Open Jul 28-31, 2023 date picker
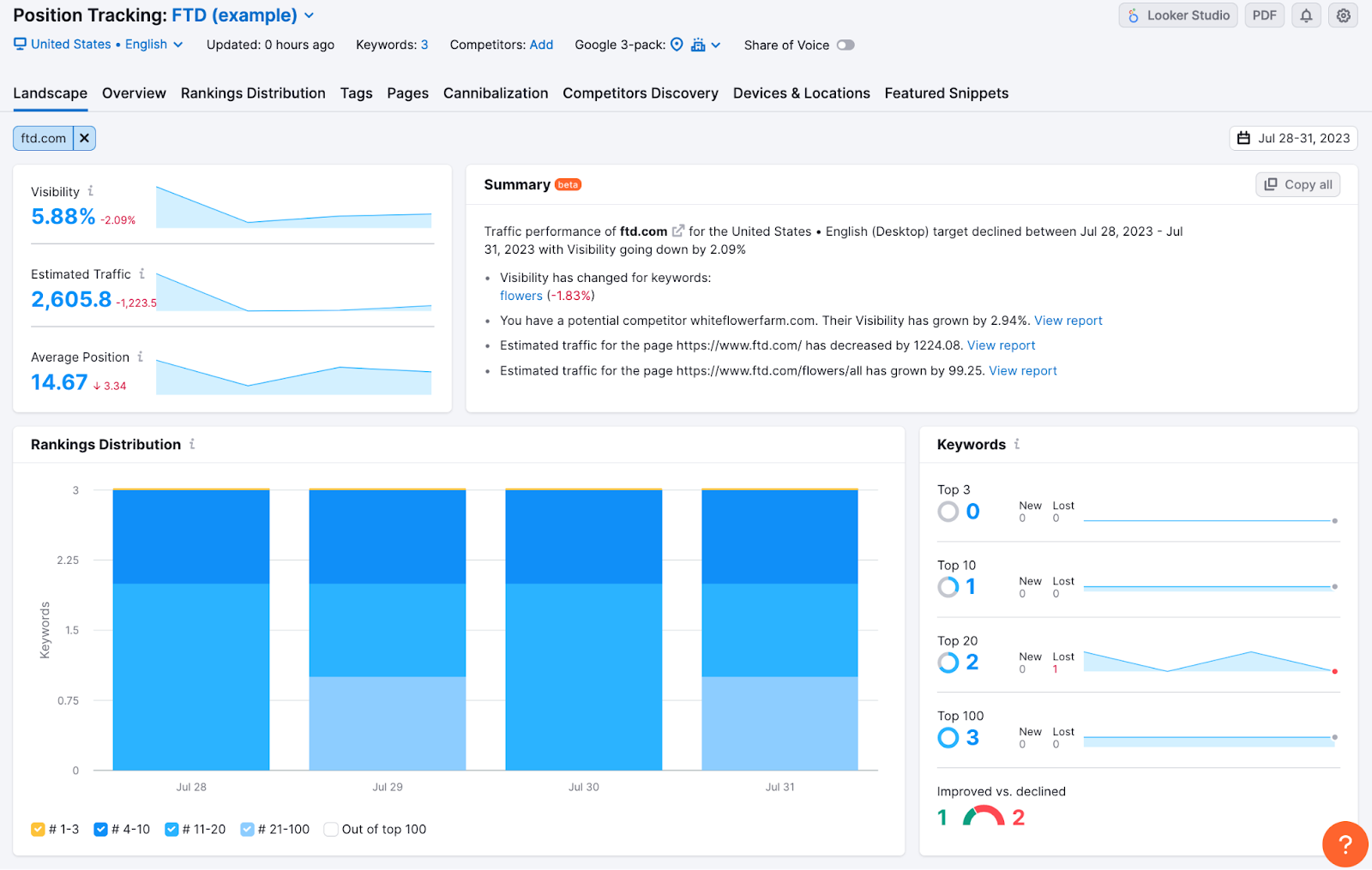The height and width of the screenshot is (870, 1372). pyautogui.click(x=1294, y=138)
